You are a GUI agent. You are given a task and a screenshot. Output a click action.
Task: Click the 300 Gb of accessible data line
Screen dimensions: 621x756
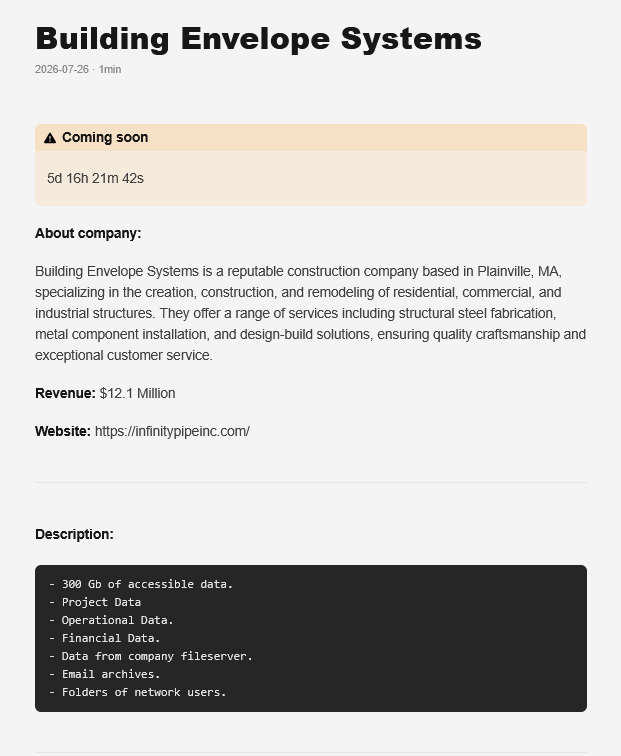pyautogui.click(x=141, y=584)
